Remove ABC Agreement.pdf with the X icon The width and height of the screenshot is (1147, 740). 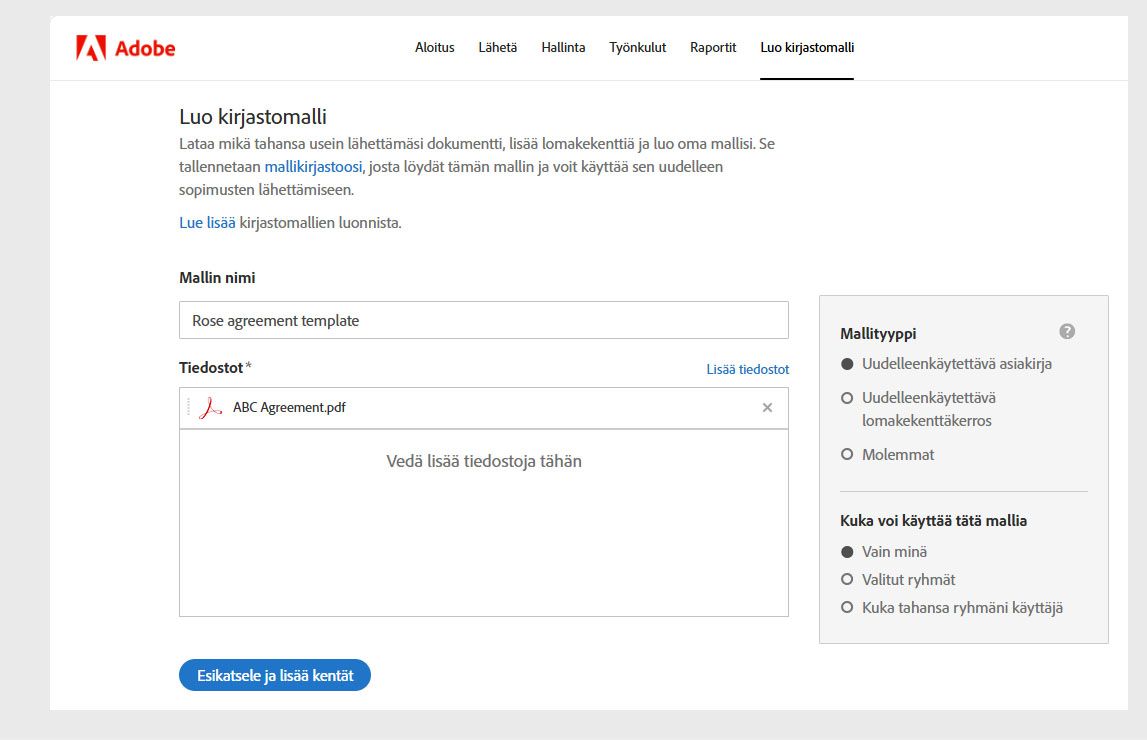coord(767,408)
